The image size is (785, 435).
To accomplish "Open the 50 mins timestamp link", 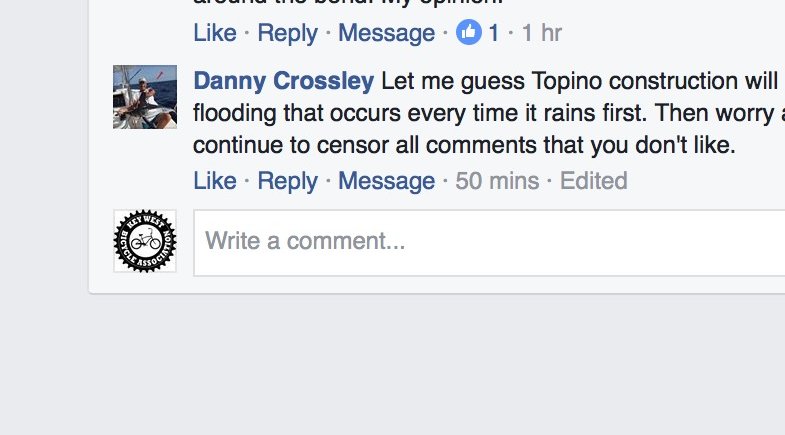I will pyautogui.click(x=497, y=181).
